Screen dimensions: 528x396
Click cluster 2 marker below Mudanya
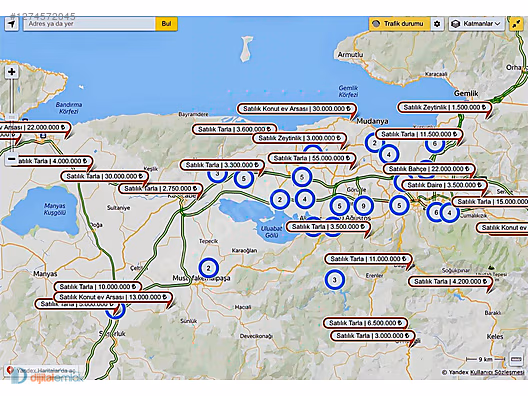click(374, 143)
